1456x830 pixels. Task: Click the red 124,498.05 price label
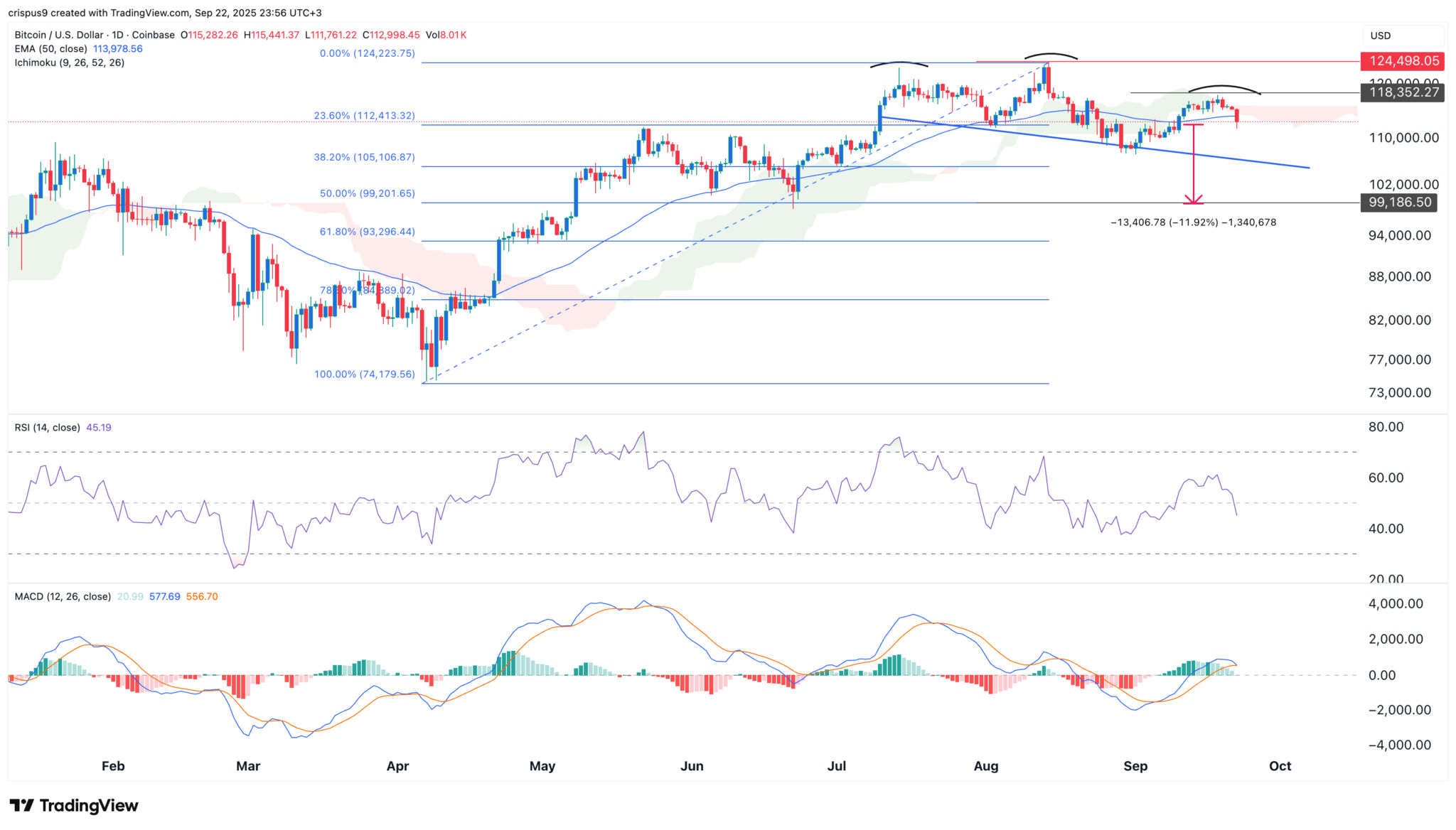[x=1401, y=61]
